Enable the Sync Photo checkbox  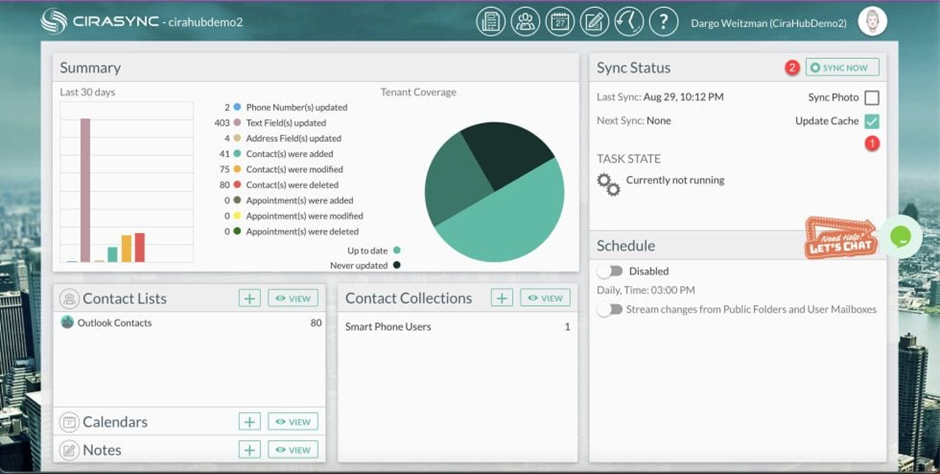pos(872,98)
